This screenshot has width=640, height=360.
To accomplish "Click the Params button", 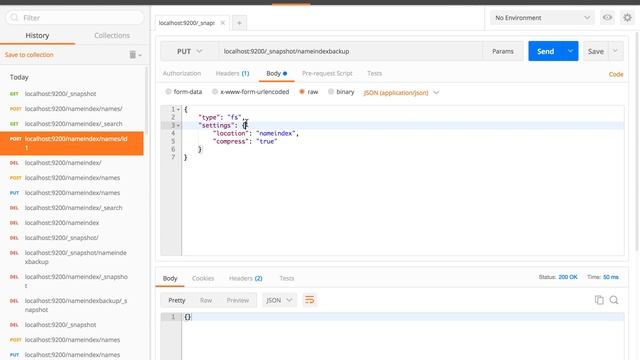I will coord(503,51).
